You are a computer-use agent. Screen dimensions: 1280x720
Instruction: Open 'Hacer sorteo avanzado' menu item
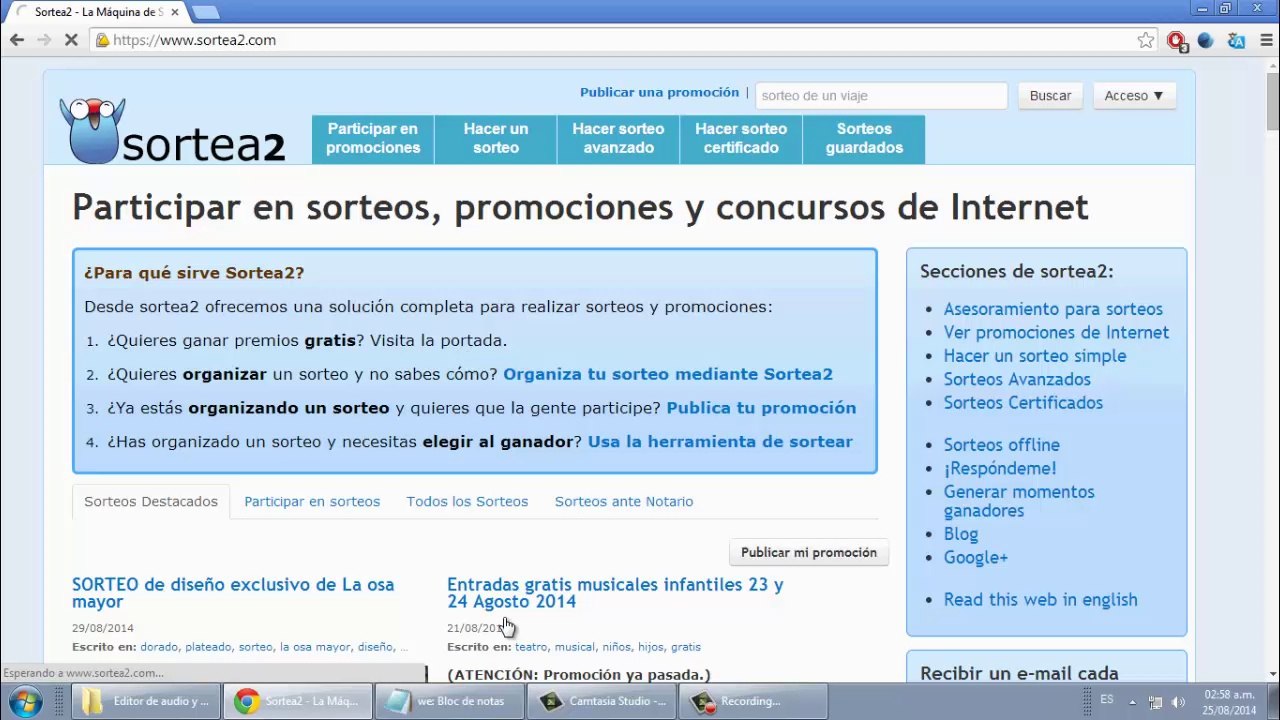coord(618,139)
